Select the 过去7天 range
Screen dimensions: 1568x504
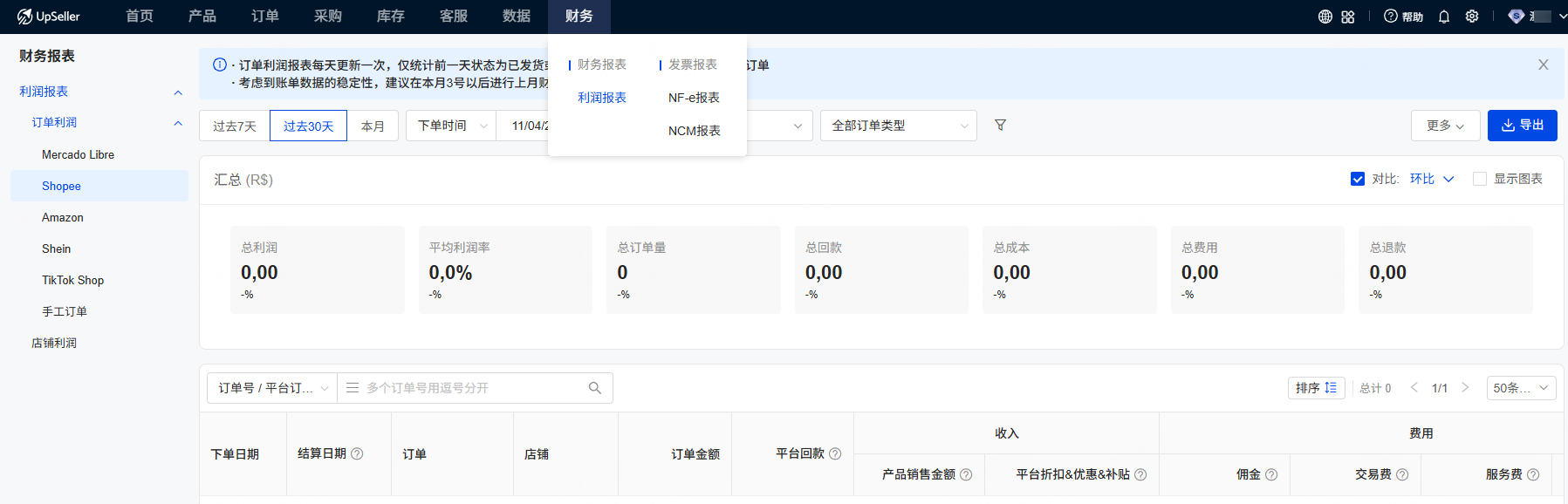[x=235, y=126]
